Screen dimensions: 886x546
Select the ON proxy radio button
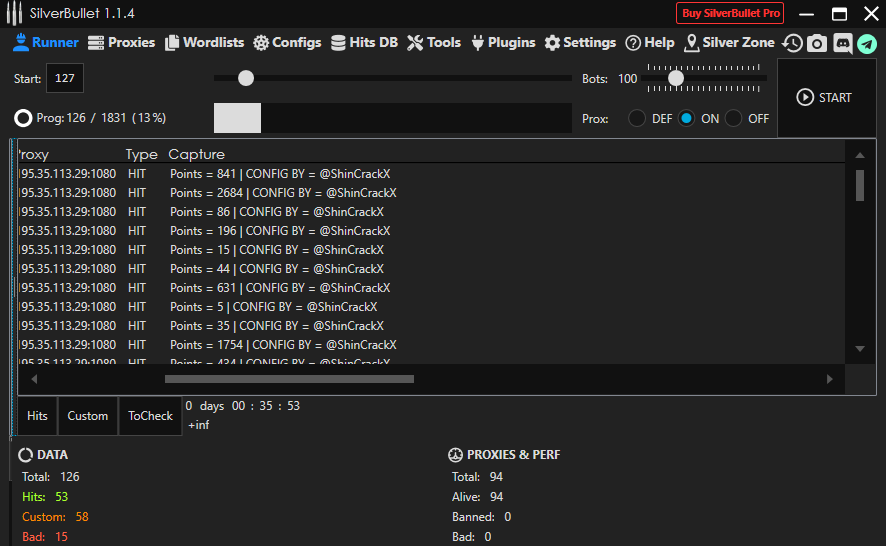pyautogui.click(x=687, y=118)
